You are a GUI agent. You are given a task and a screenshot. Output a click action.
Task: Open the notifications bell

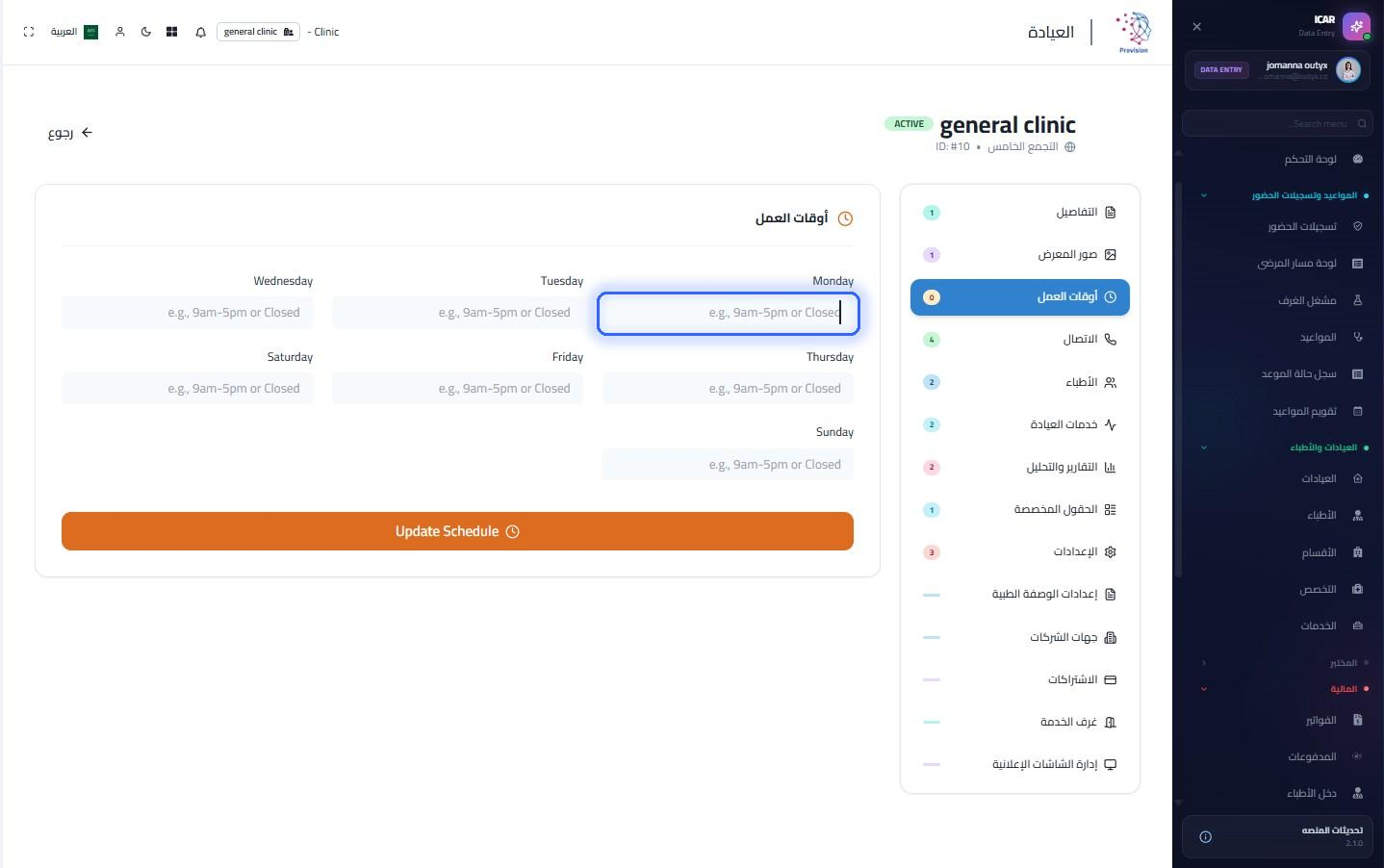click(x=200, y=32)
